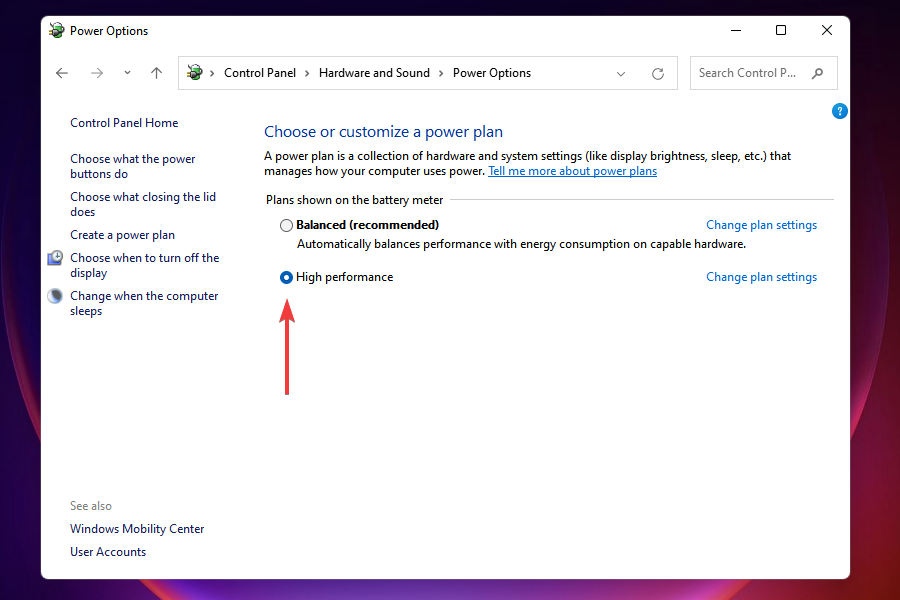The image size is (900, 600).
Task: Click the 'Choose or customize a power plan' heading
Action: (383, 131)
